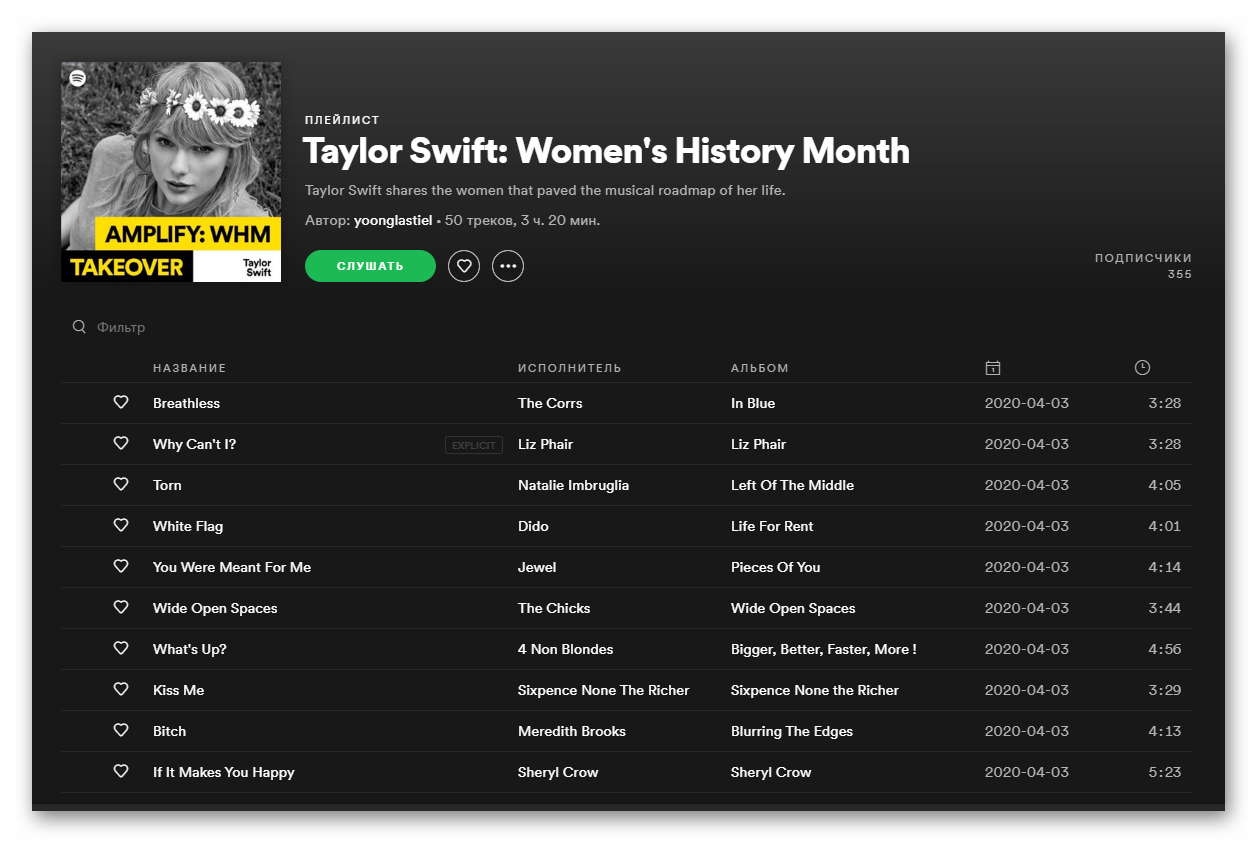Select the track title What's Up?
The image size is (1257, 843).
click(x=190, y=649)
